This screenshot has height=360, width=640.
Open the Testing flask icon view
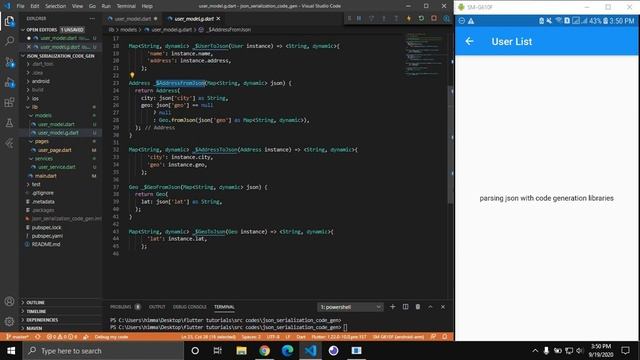[9, 123]
